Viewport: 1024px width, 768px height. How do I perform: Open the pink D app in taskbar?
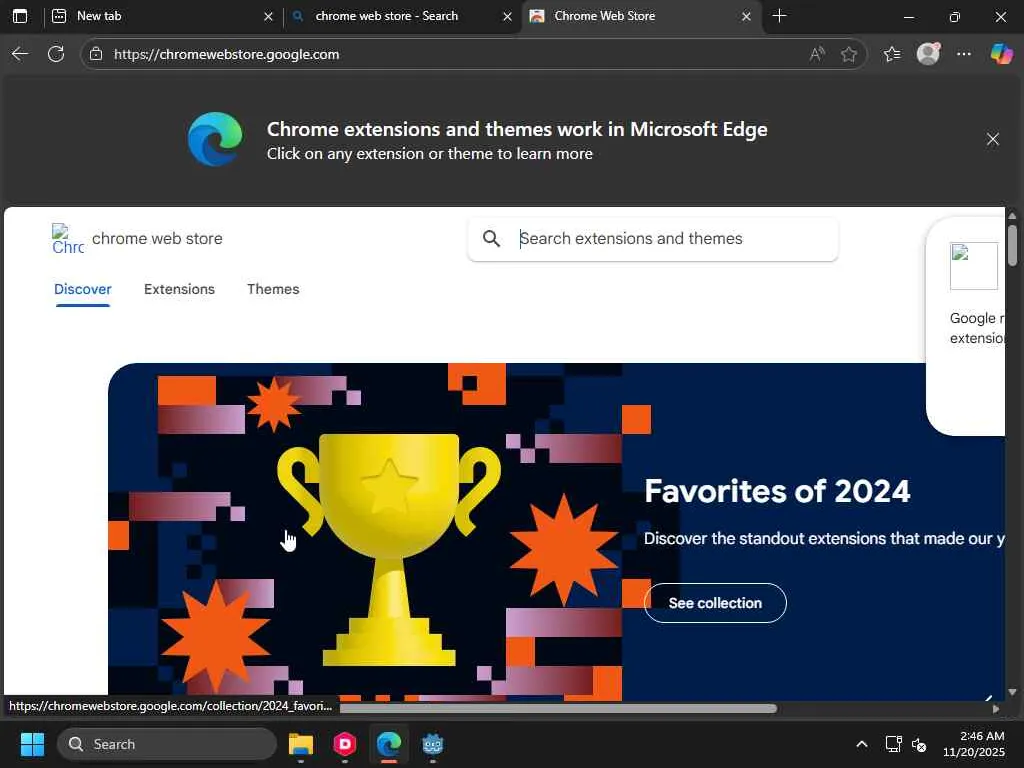pyautogui.click(x=345, y=744)
